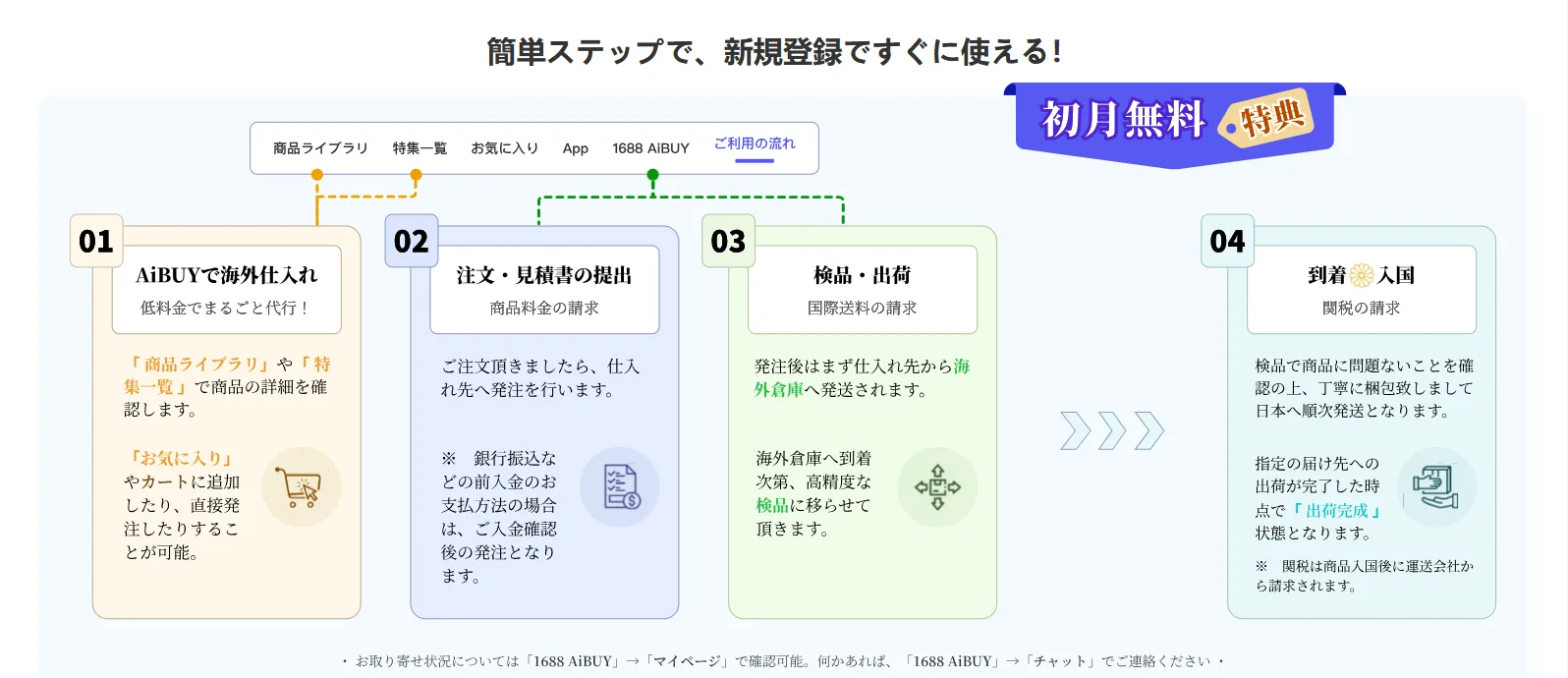
Task: Click the 特典 price tag badge
Action: tap(1265, 120)
